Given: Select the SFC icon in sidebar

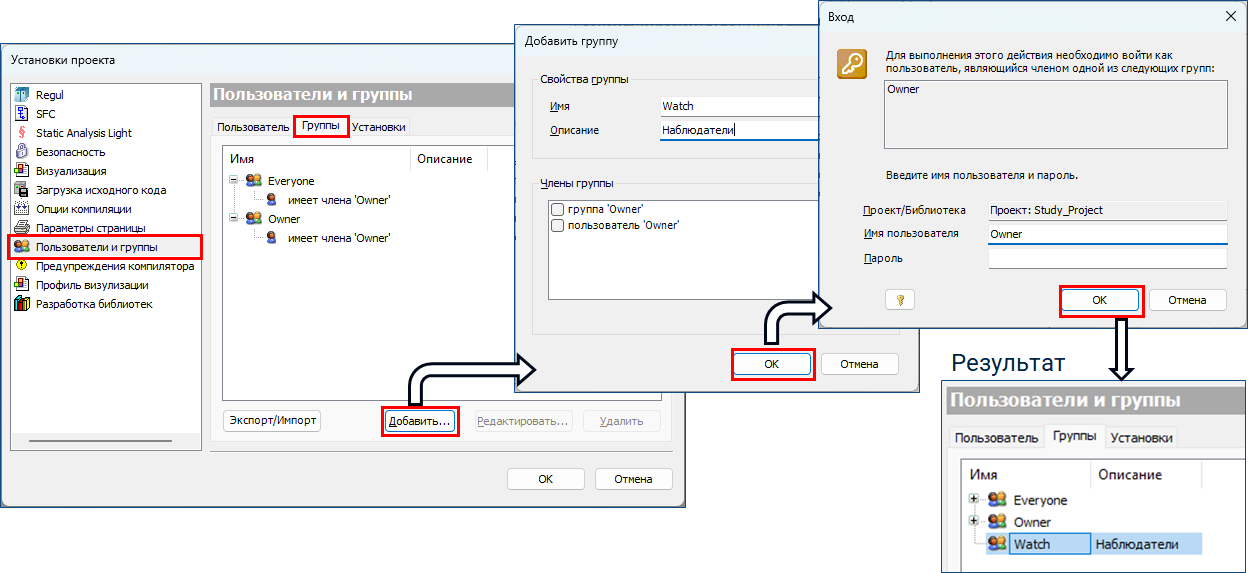Looking at the screenshot, I should 21,114.
